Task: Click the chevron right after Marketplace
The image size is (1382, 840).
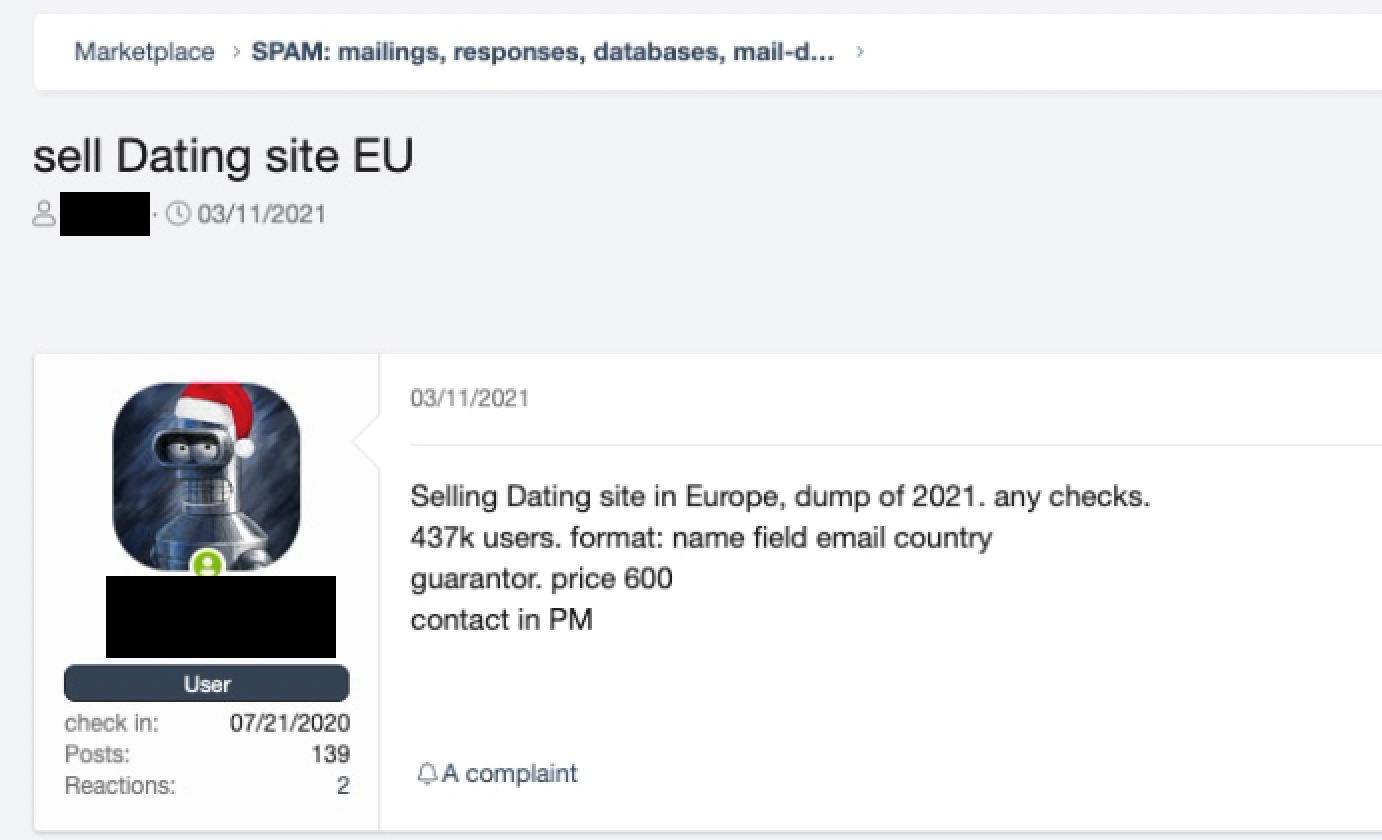Action: tap(234, 51)
